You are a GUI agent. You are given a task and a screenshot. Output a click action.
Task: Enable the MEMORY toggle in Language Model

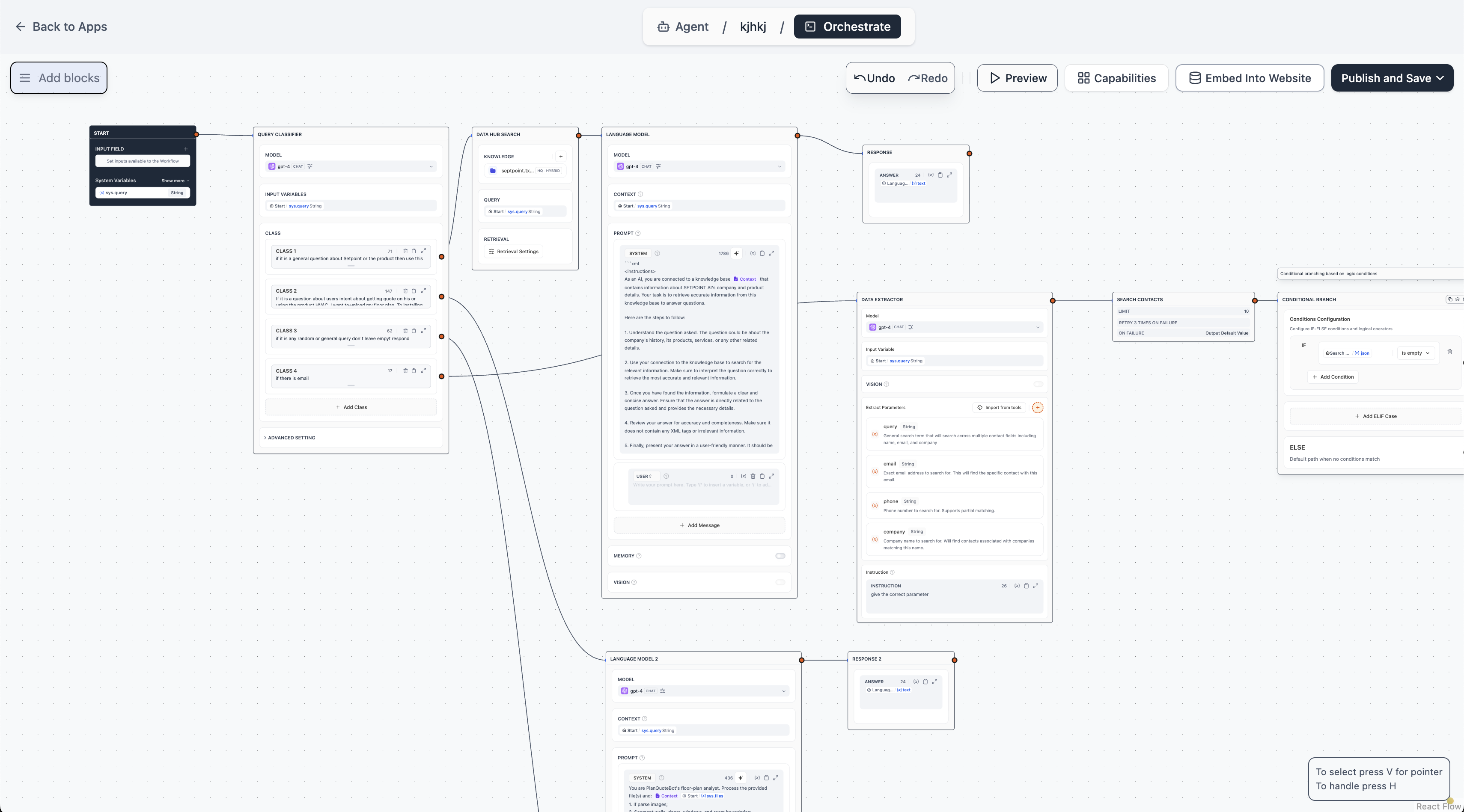780,556
